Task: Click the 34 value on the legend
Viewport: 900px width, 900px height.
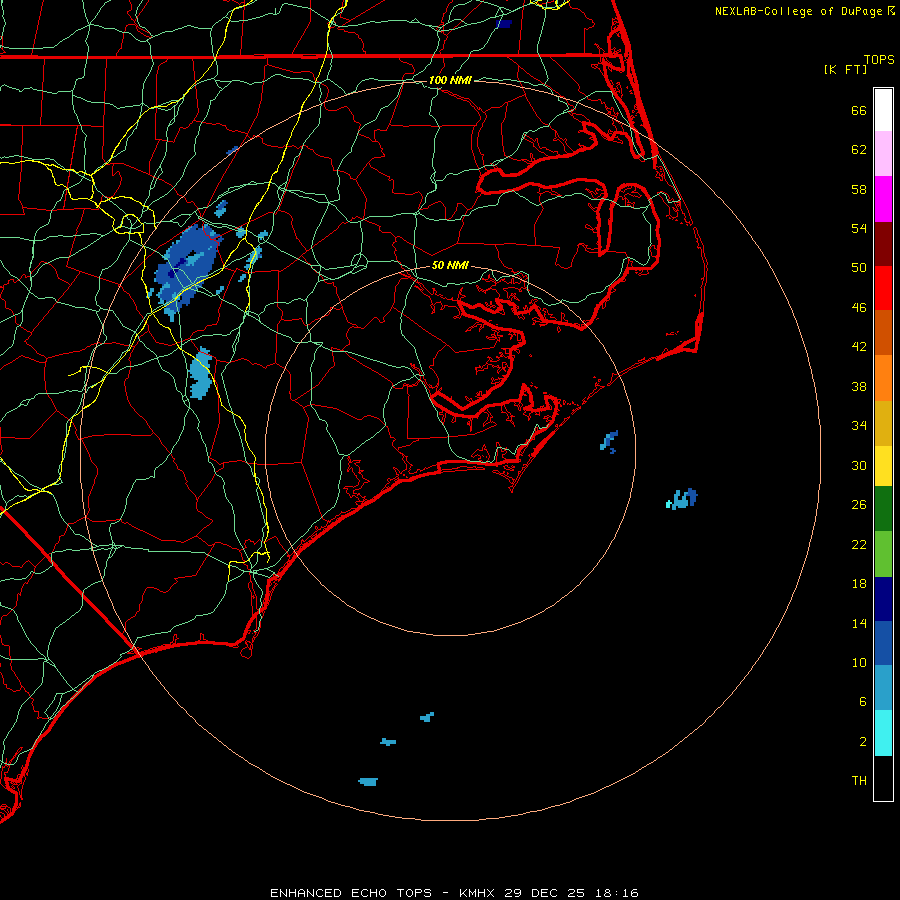Action: point(859,426)
